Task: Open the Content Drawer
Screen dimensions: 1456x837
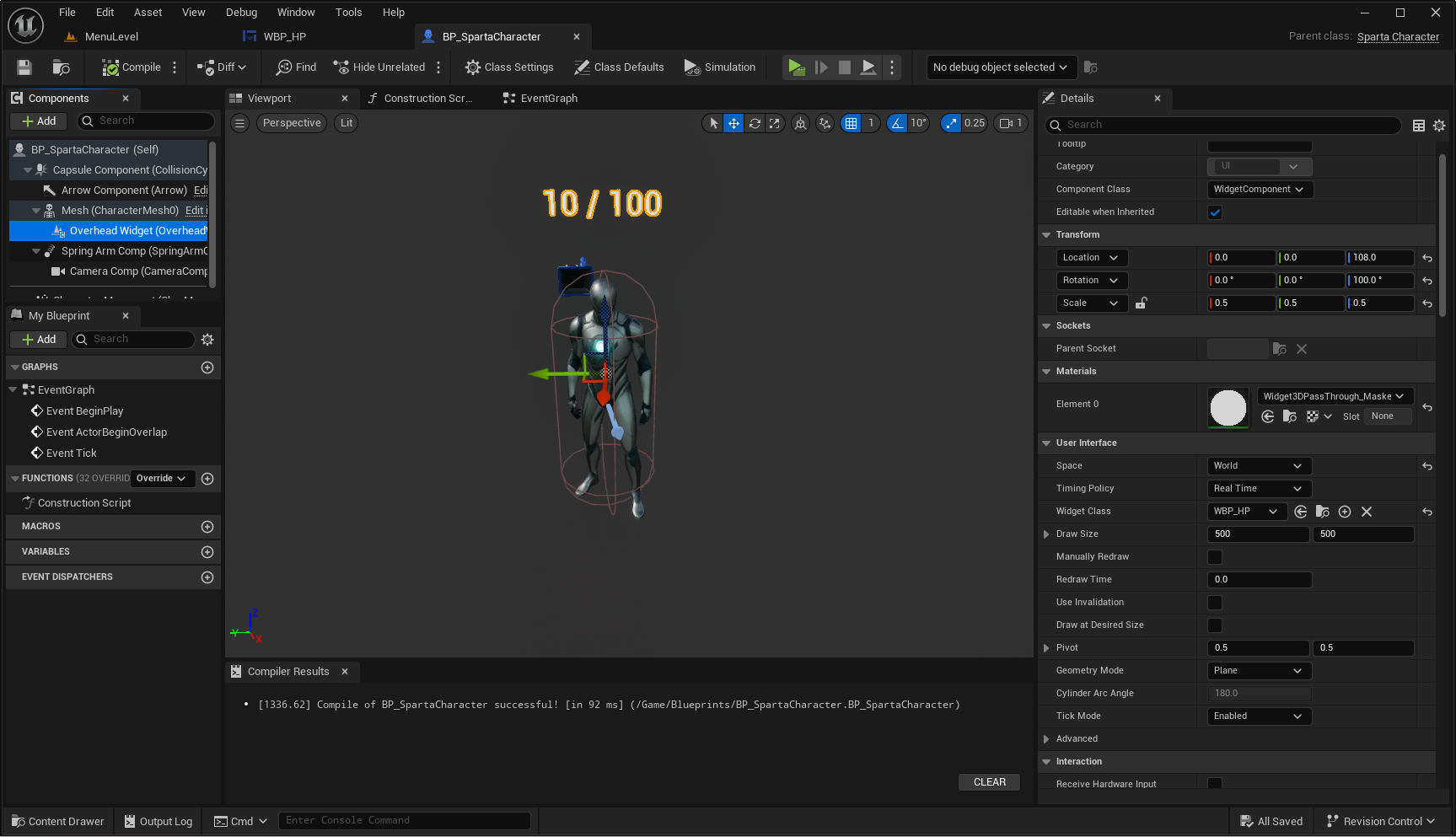Action: (58, 822)
